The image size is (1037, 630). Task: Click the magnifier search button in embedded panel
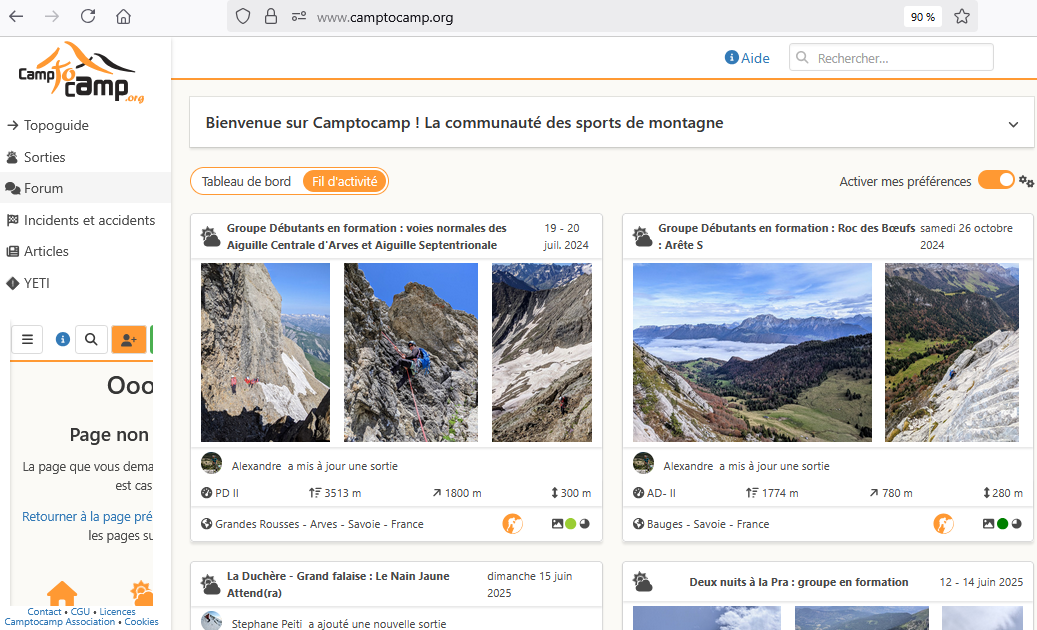91,339
